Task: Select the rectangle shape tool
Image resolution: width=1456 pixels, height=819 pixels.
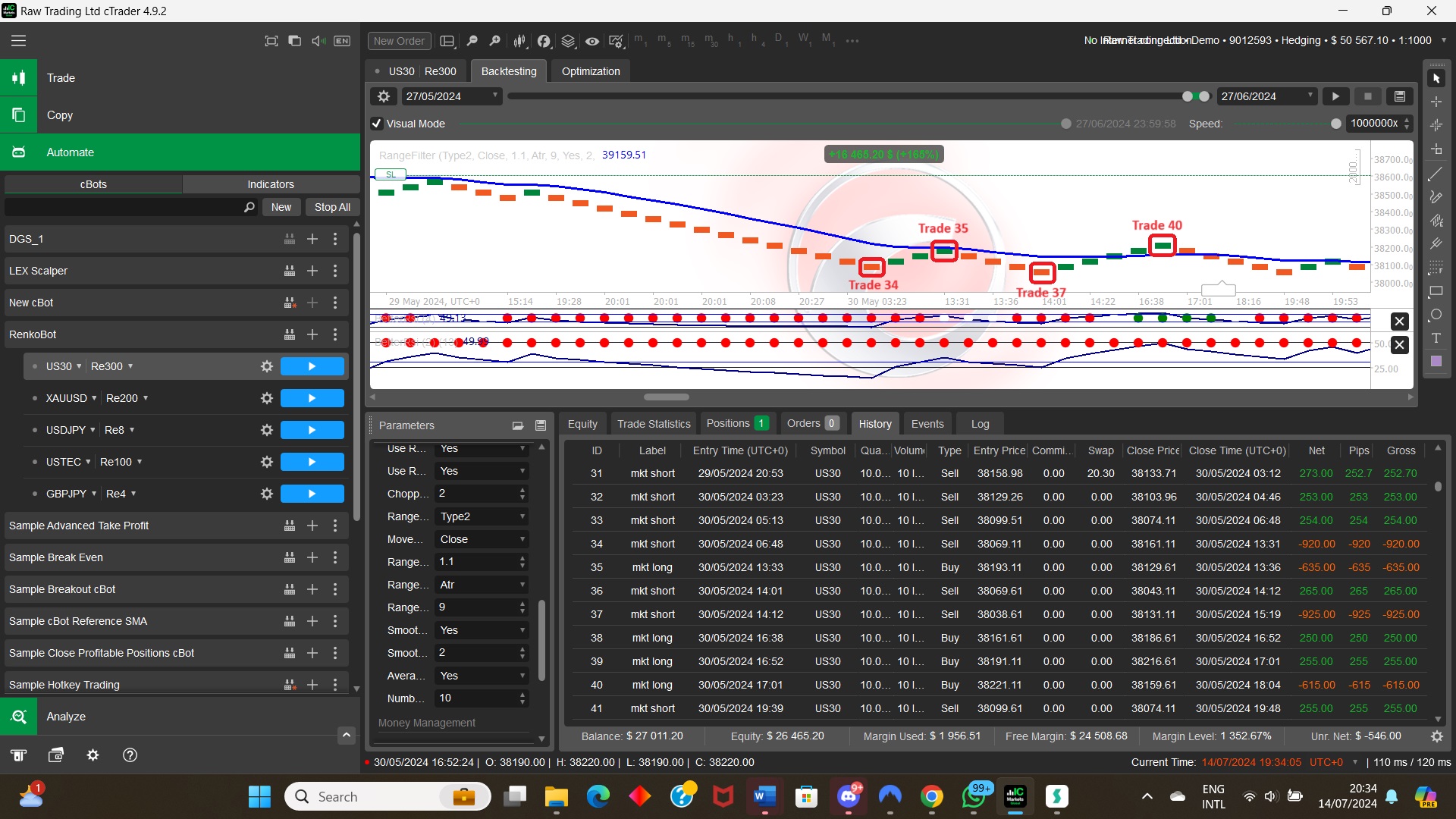Action: (x=1436, y=291)
